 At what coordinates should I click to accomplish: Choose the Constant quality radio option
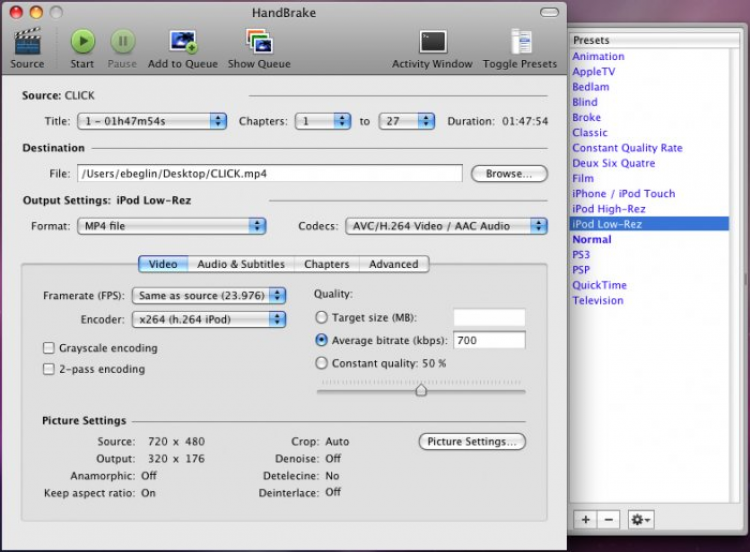pyautogui.click(x=321, y=364)
